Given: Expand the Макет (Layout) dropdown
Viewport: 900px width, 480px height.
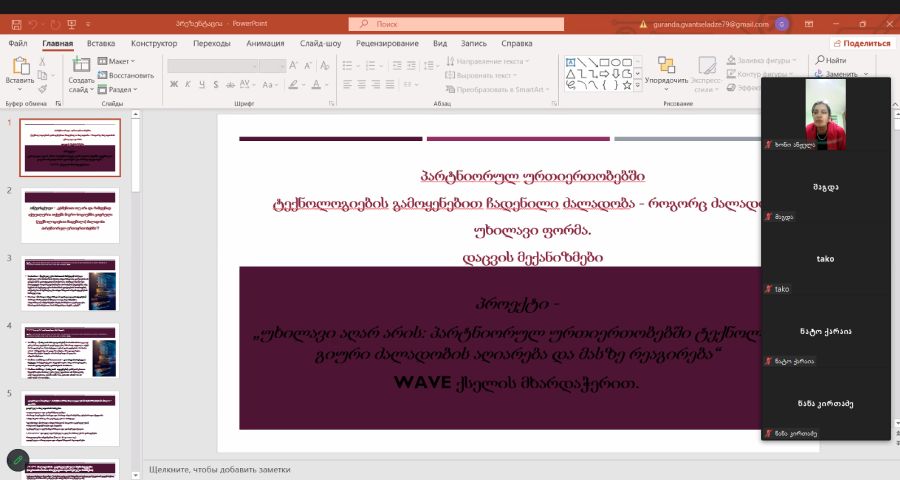Looking at the screenshot, I should 122,61.
